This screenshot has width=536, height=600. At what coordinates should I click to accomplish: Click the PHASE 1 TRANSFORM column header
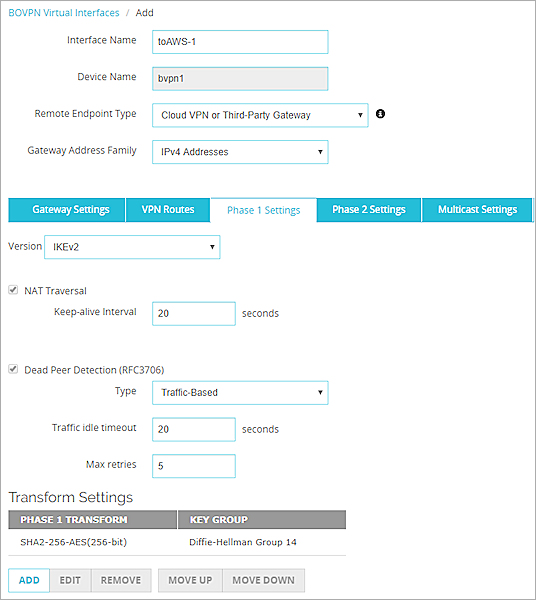[93, 520]
